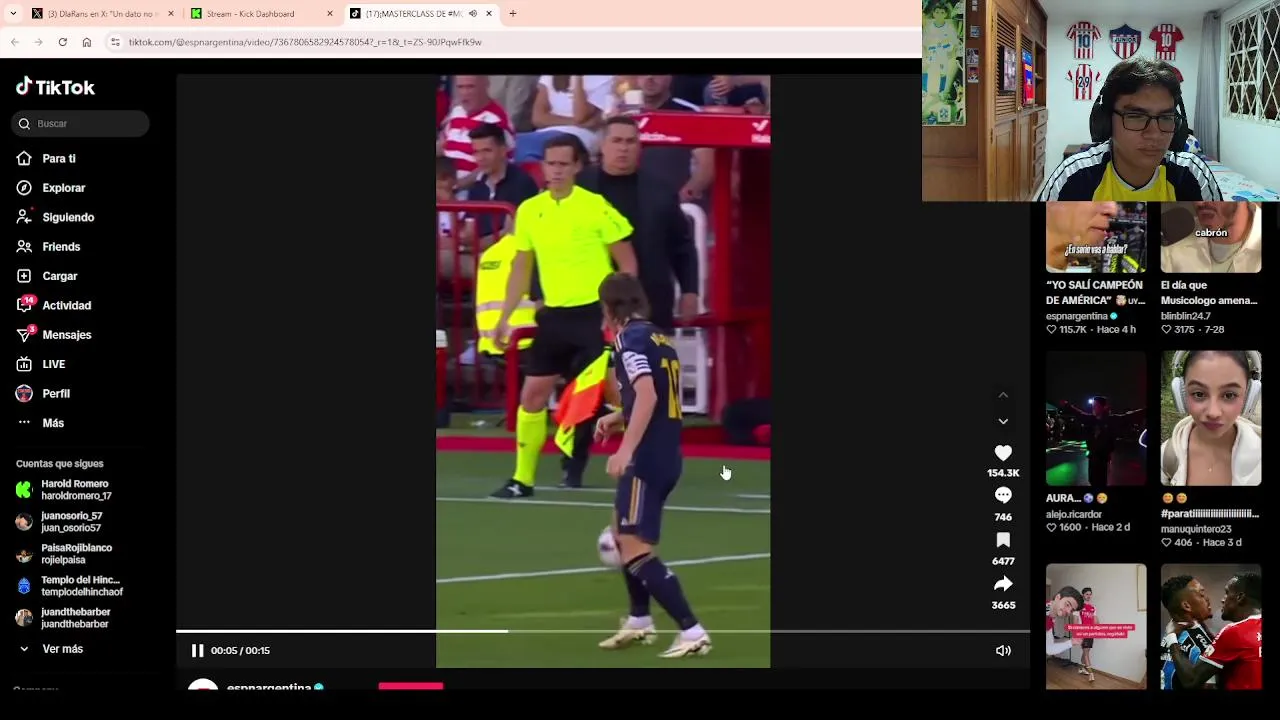1280x720 pixels.
Task: Open a new browser tab
Action: pos(513,14)
